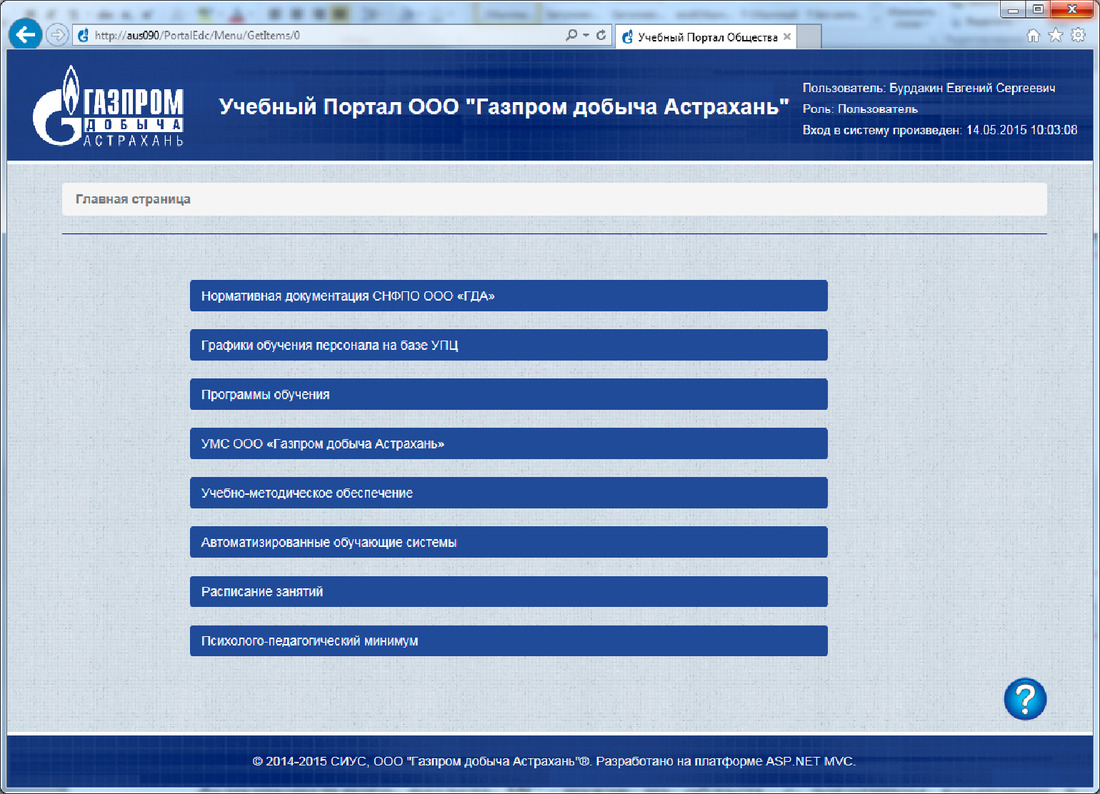Open Учебно-методическое обеспечение section

[509, 493]
